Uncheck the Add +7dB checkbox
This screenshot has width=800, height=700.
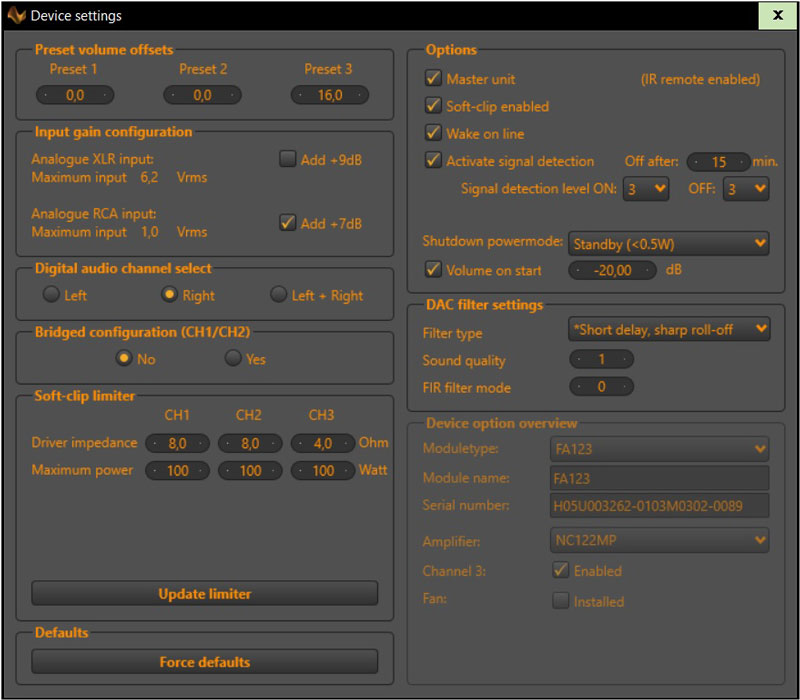[287, 222]
